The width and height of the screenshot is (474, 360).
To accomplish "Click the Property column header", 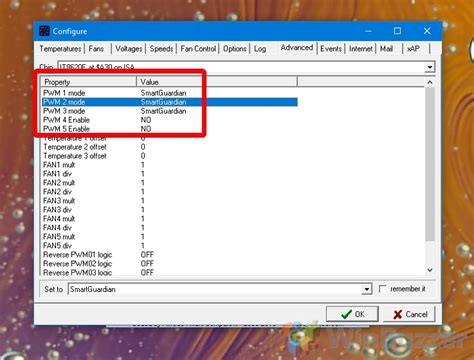I will [x=89, y=82].
